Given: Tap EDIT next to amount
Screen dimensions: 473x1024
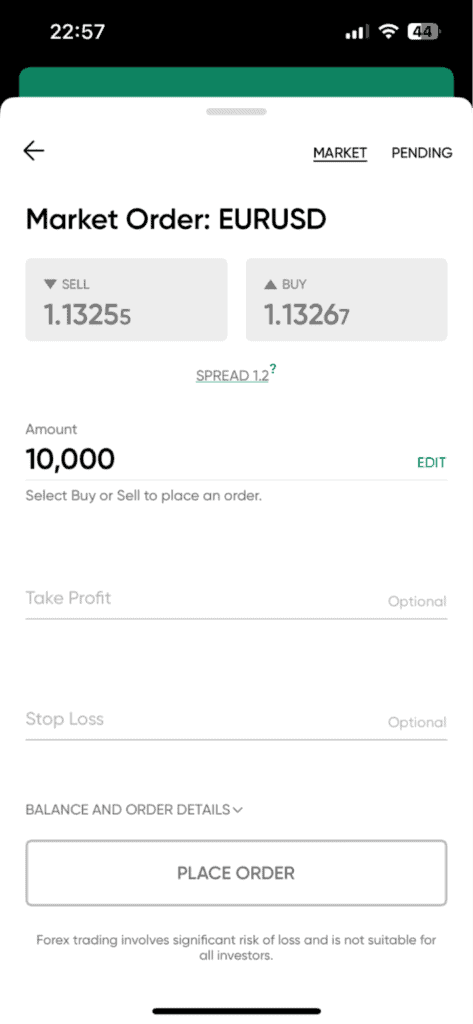Looking at the screenshot, I should click(431, 462).
